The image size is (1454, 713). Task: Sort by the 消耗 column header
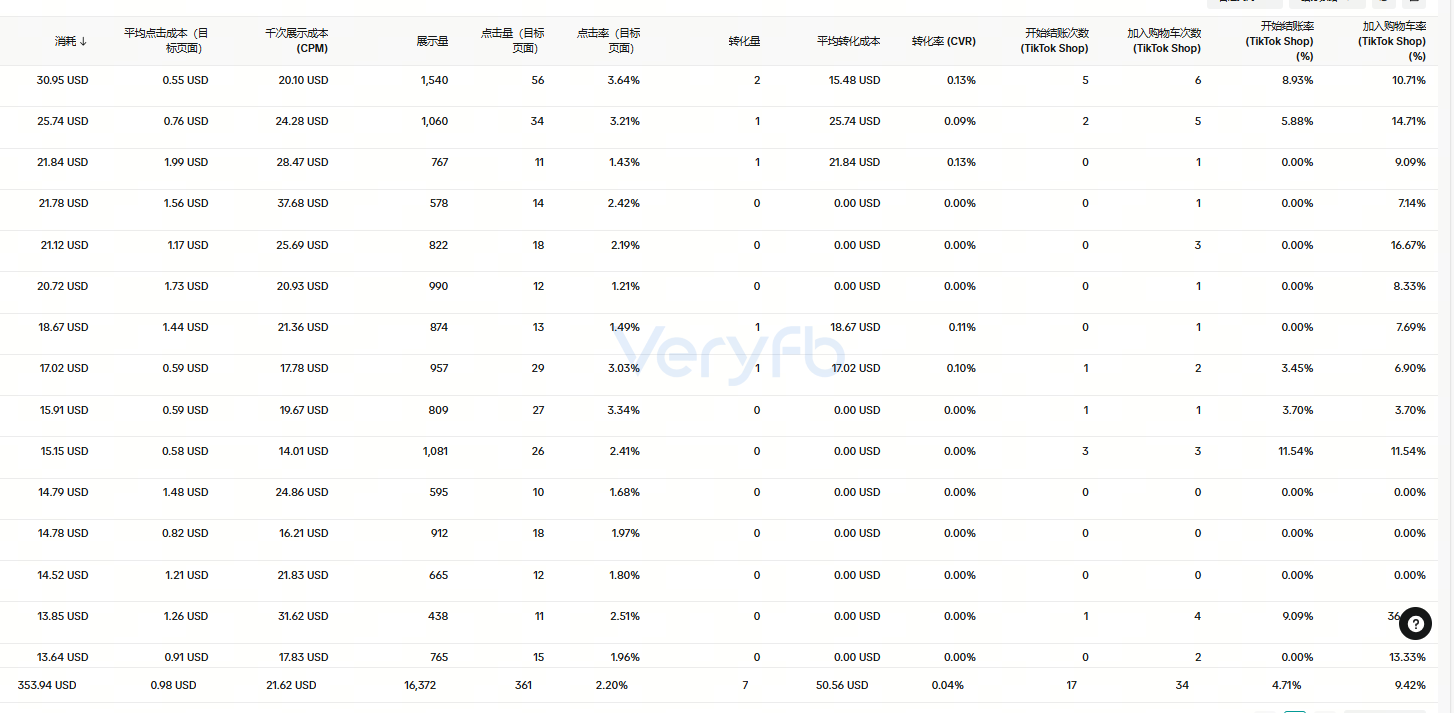[71, 41]
